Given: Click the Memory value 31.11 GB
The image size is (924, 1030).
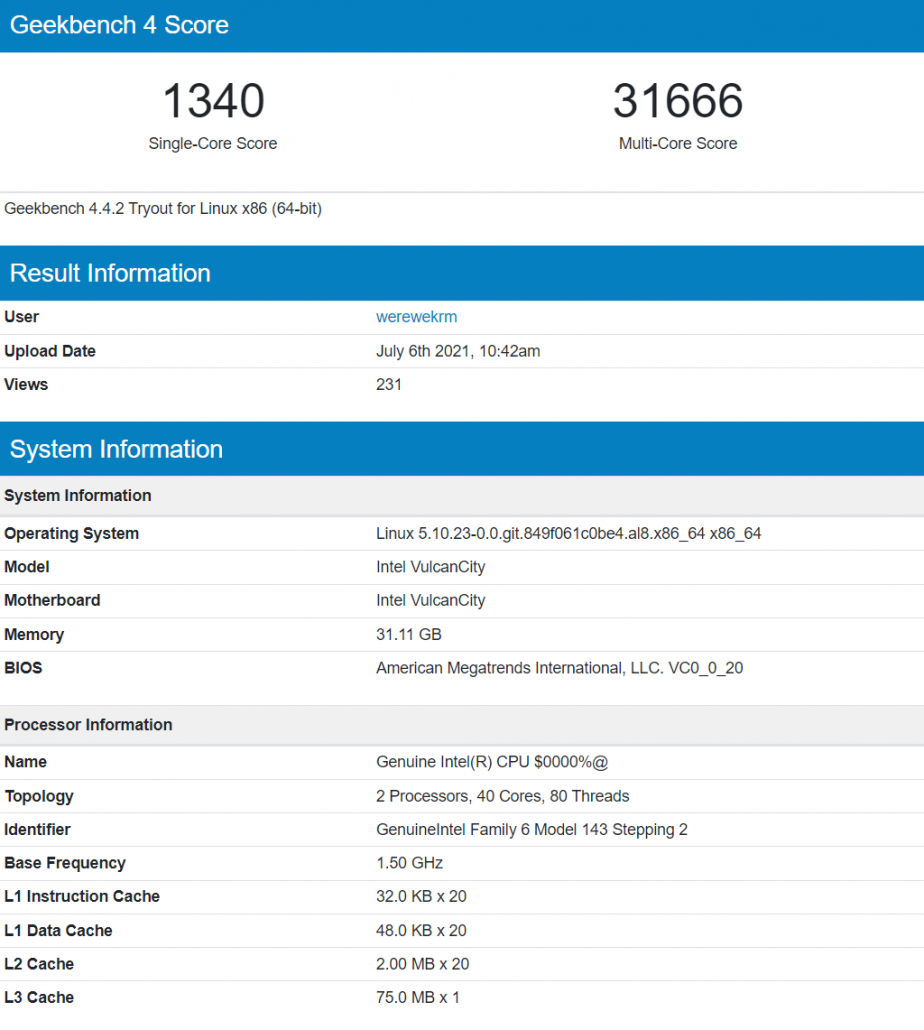Looking at the screenshot, I should 410,634.
